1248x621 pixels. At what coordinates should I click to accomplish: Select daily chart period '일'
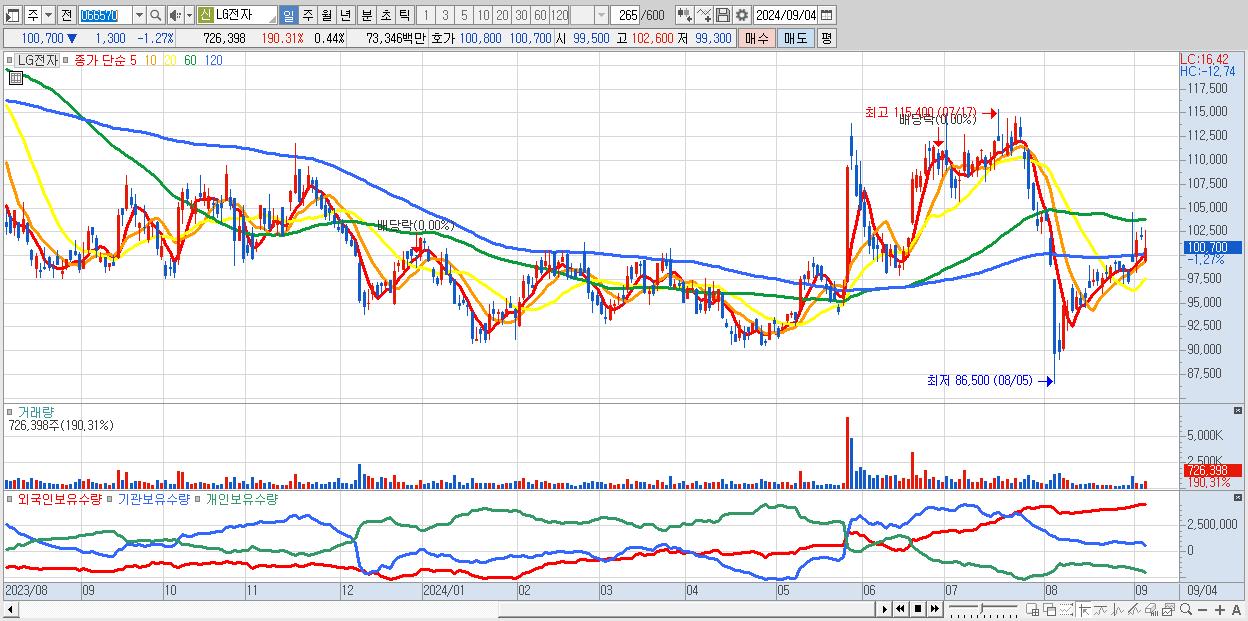288,15
